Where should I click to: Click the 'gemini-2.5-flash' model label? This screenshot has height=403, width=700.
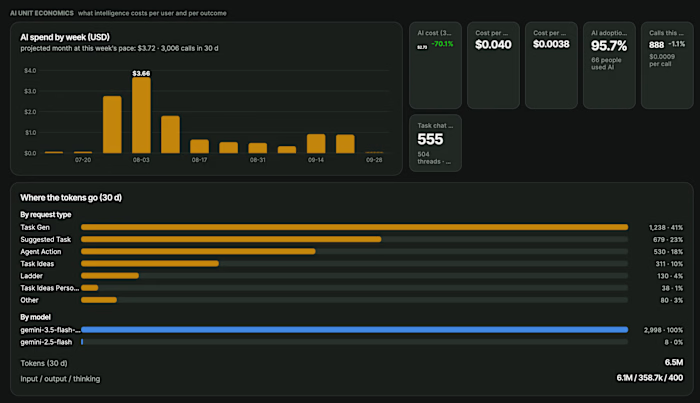point(46,342)
